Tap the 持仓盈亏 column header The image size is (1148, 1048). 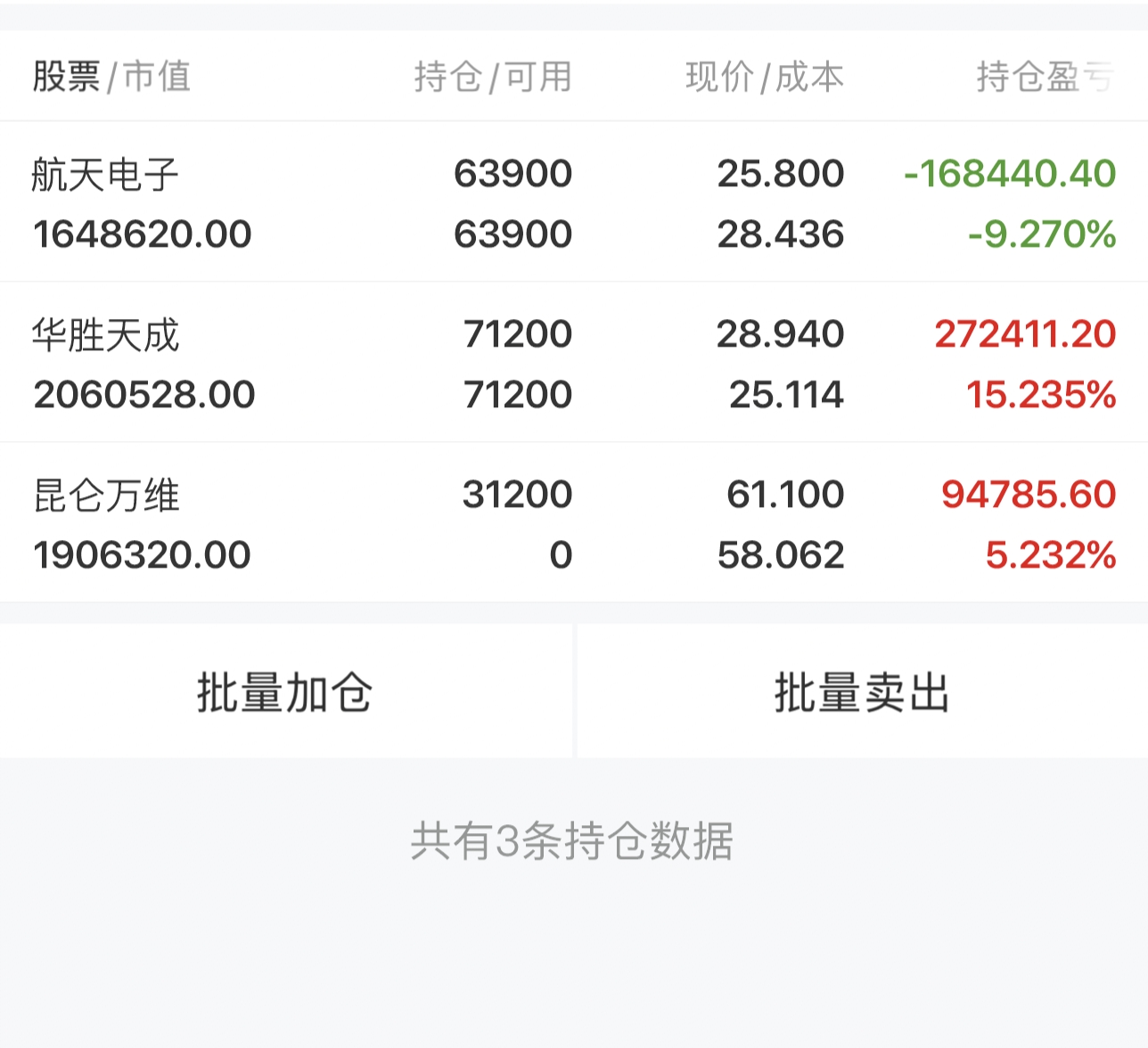[1044, 77]
